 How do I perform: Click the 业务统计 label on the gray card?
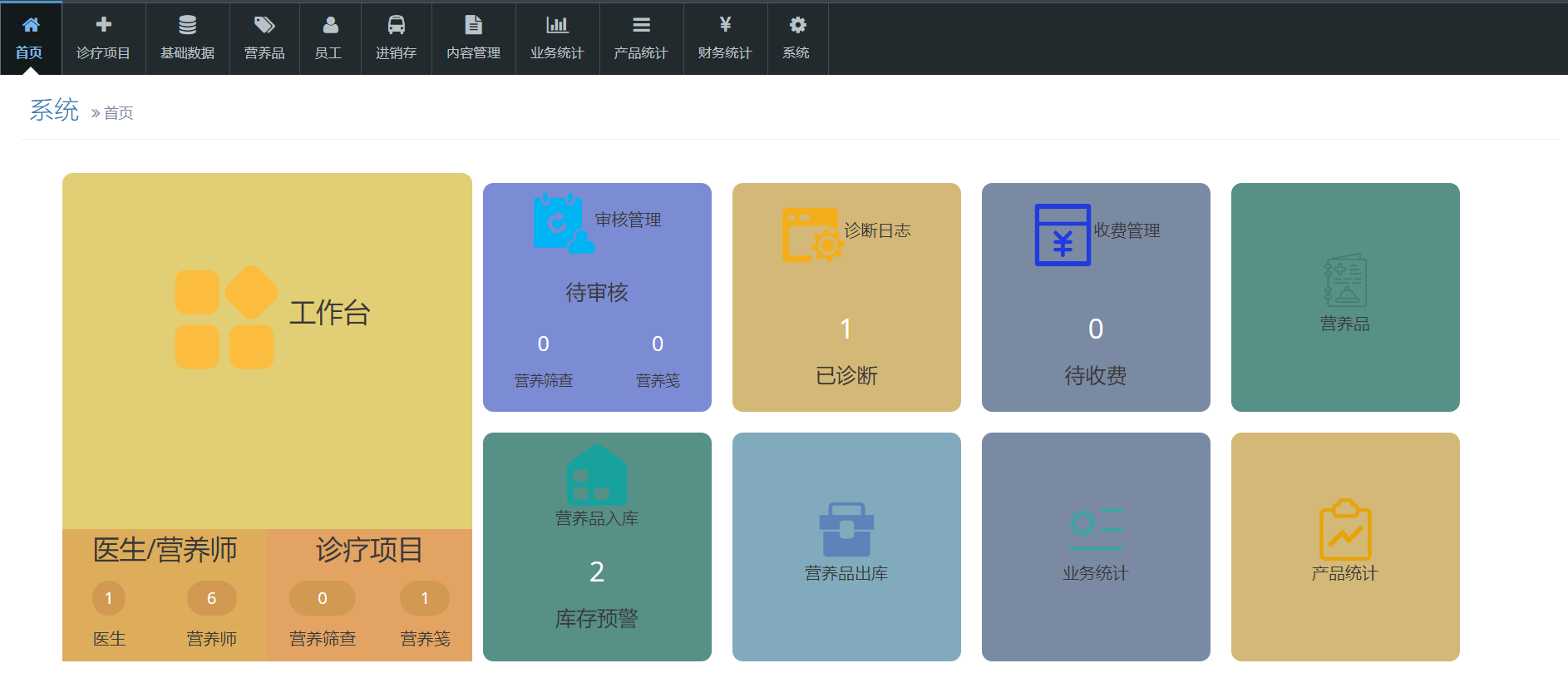click(1096, 573)
